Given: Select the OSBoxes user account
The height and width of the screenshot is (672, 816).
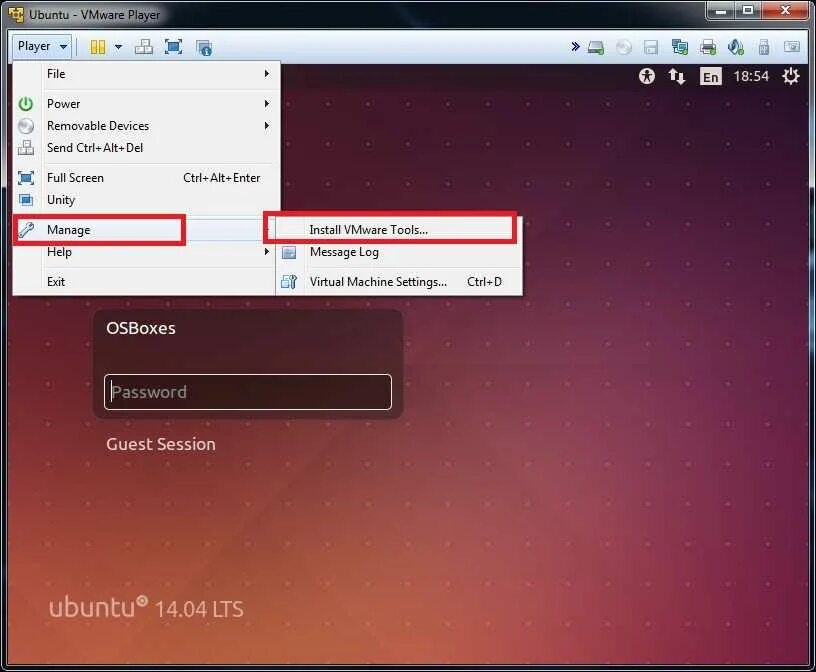Looking at the screenshot, I should pyautogui.click(x=141, y=328).
